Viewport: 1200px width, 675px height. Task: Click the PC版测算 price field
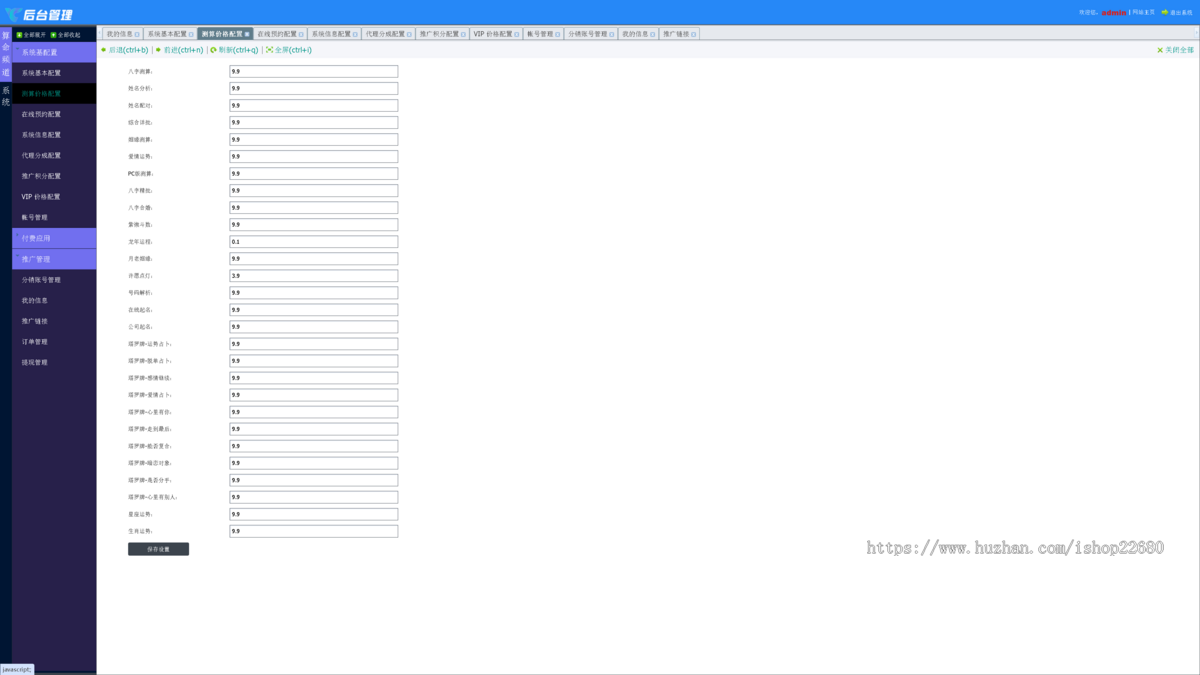click(313, 174)
